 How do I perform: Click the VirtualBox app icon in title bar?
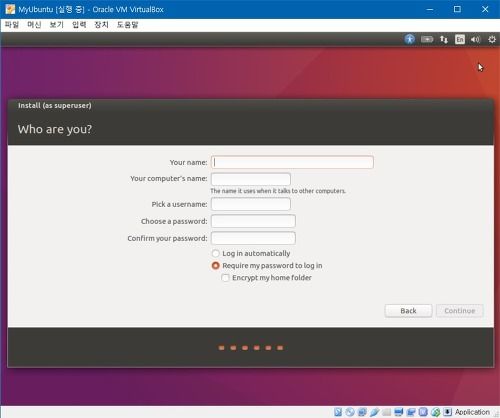(10, 9)
